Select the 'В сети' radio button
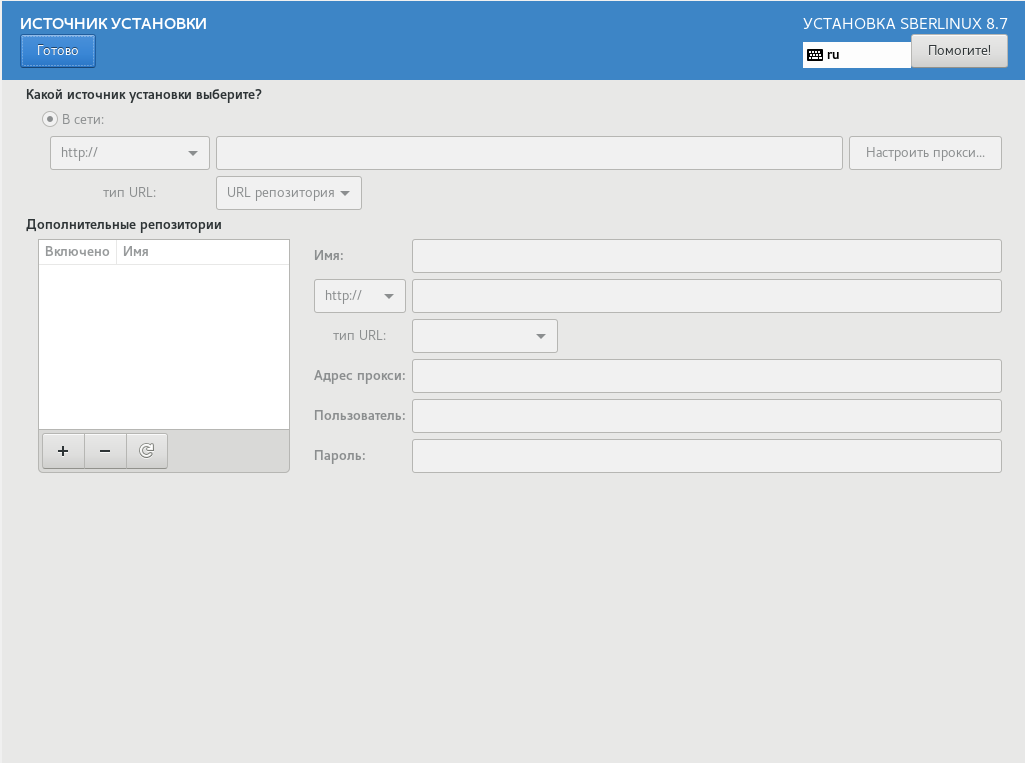The width and height of the screenshot is (1025, 763). point(50,119)
